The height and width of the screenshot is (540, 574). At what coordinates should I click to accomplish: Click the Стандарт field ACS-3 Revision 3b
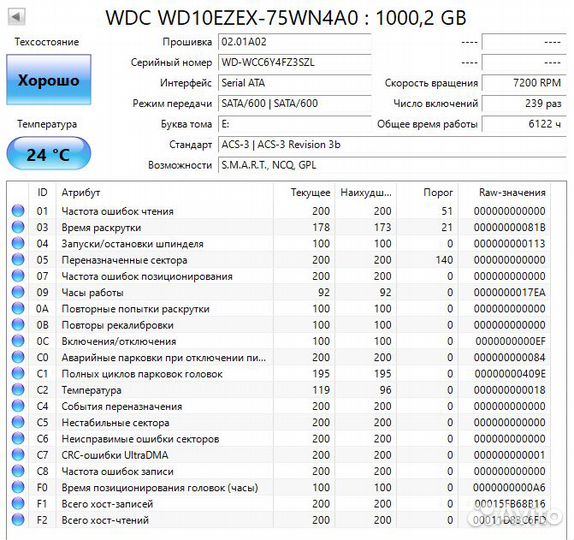click(392, 144)
